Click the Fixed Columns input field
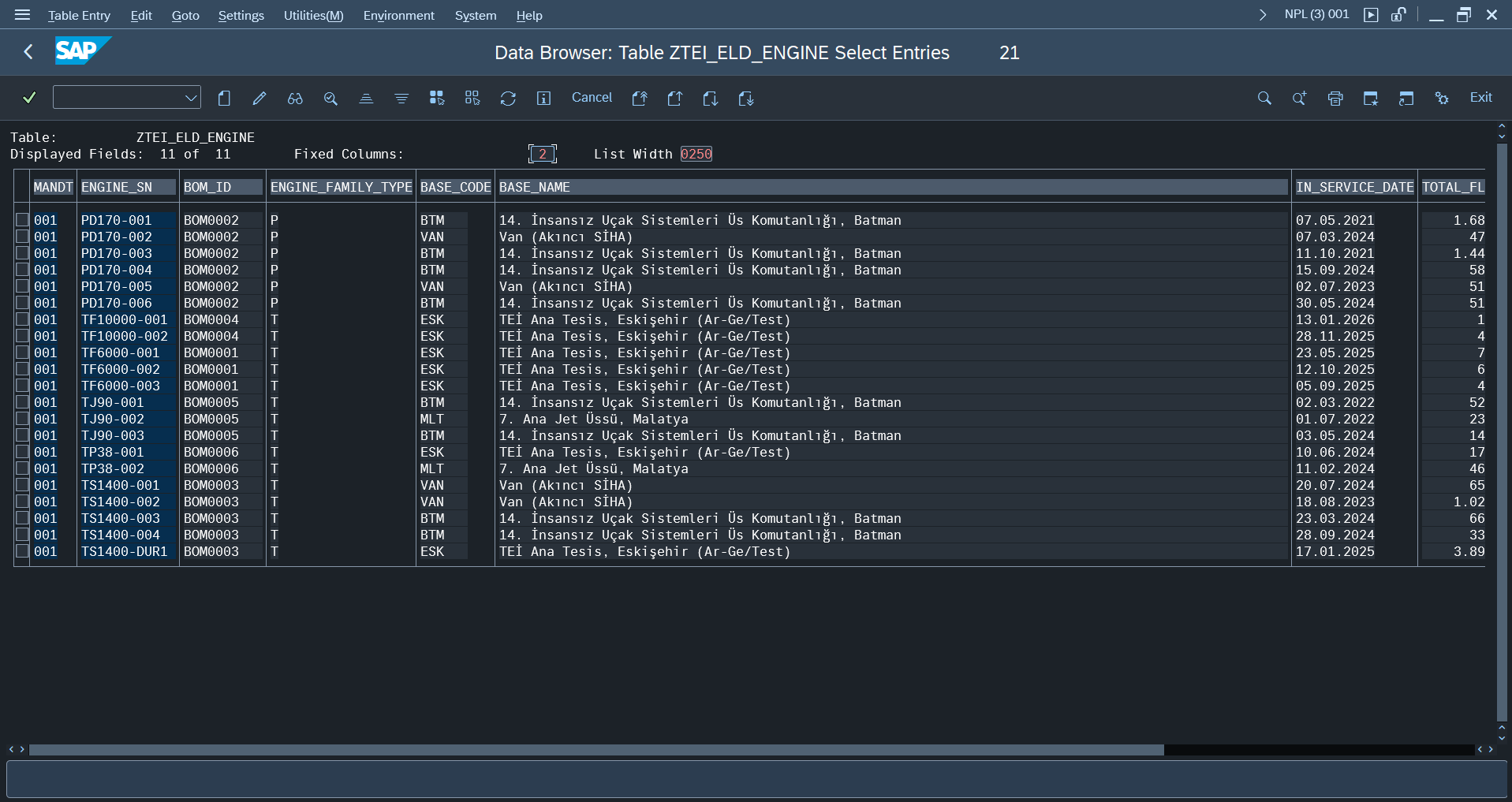Viewport: 1512px width, 802px height. click(x=543, y=154)
